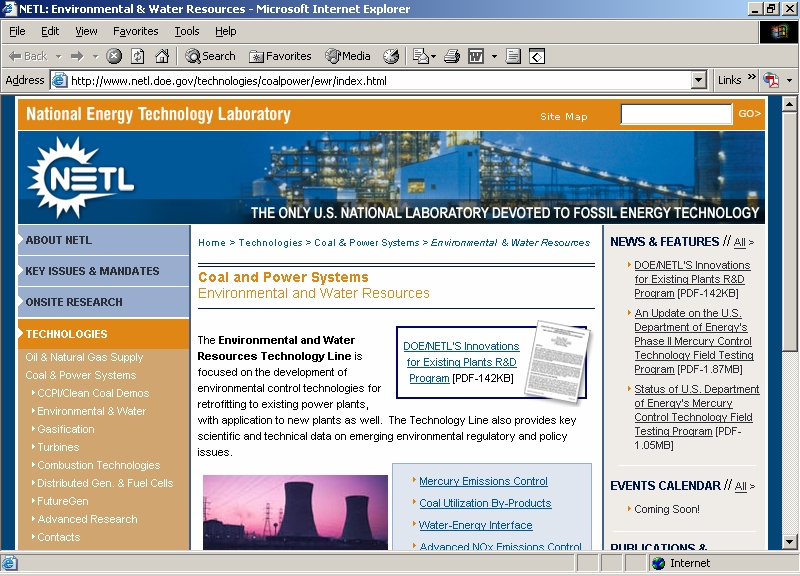
Task: Click the Internet zone globe icon
Action: pos(659,563)
